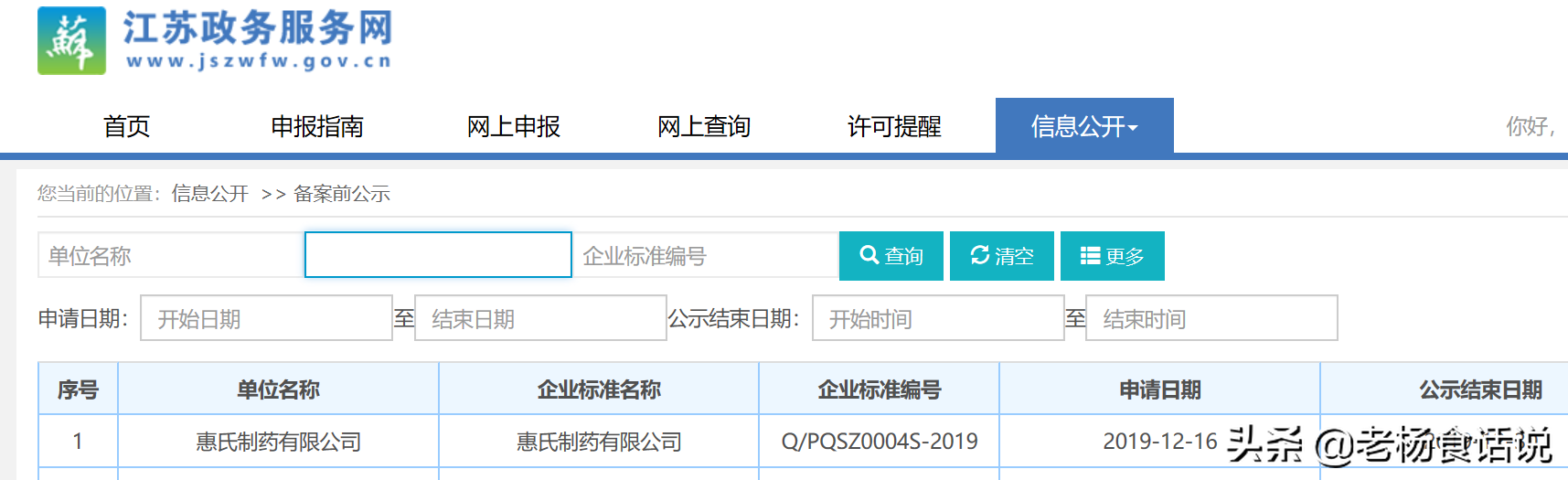Image resolution: width=1568 pixels, height=480 pixels.
Task: Pick the 公示结束日期 开始时间 field
Action: (937, 318)
